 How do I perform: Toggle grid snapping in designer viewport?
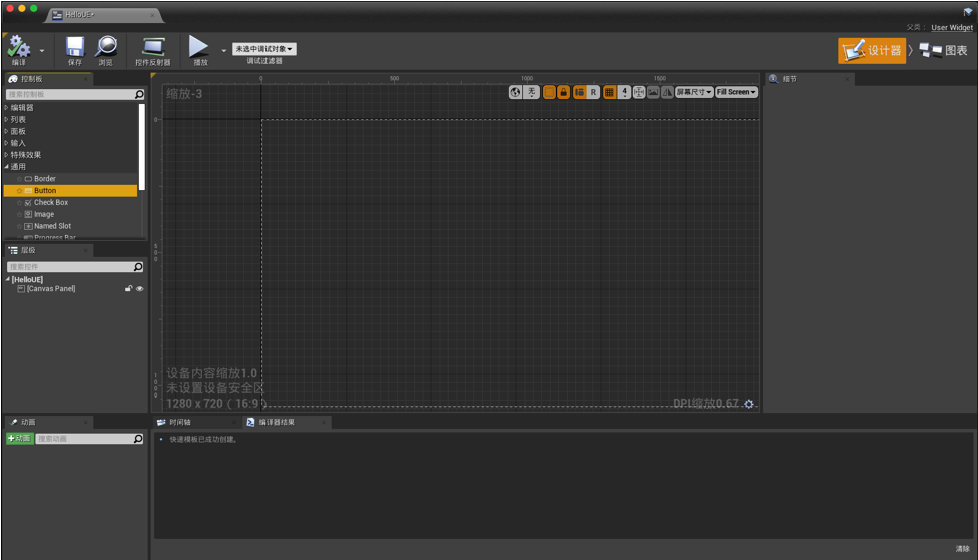(609, 92)
